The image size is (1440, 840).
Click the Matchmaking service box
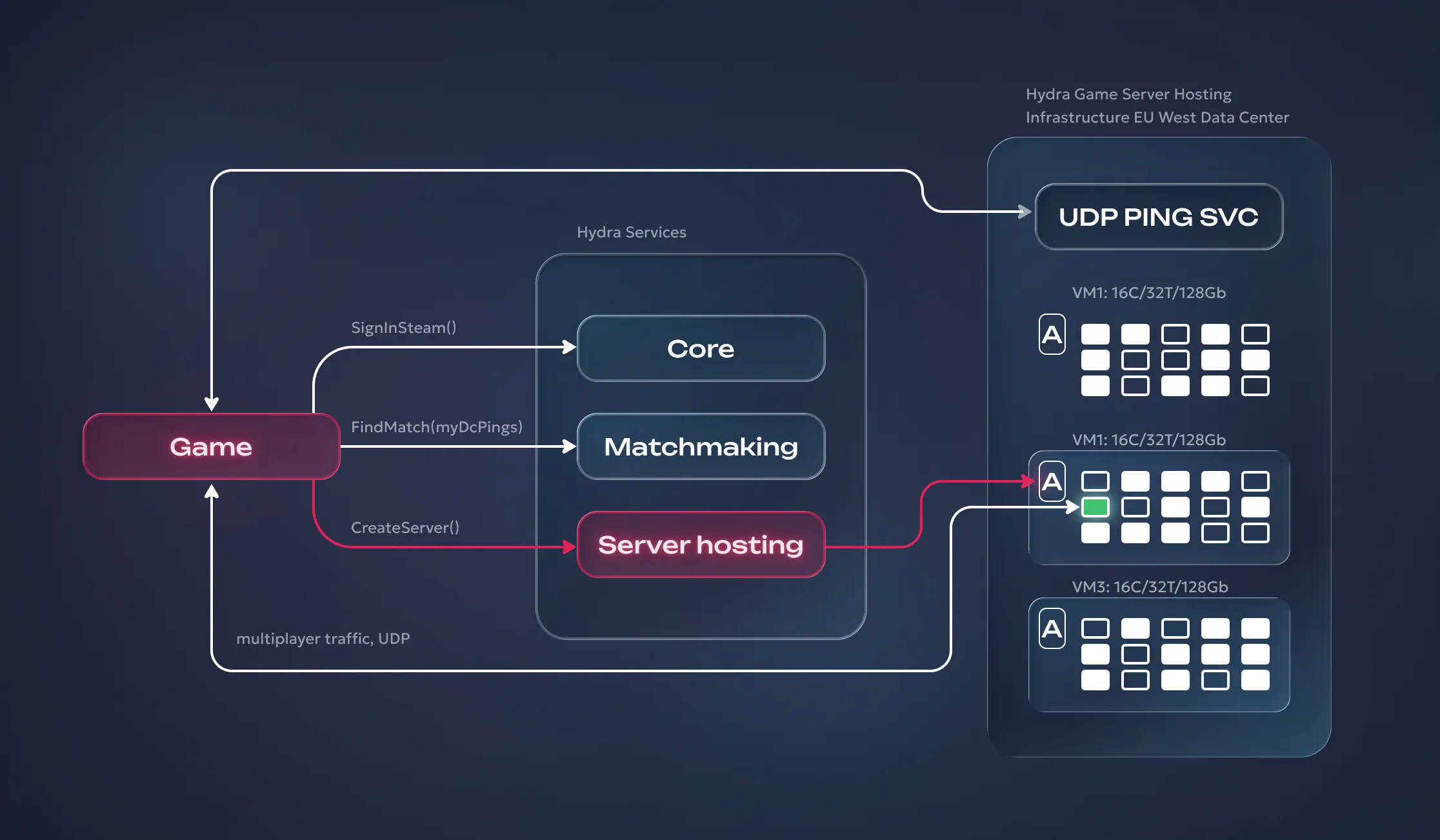(701, 446)
